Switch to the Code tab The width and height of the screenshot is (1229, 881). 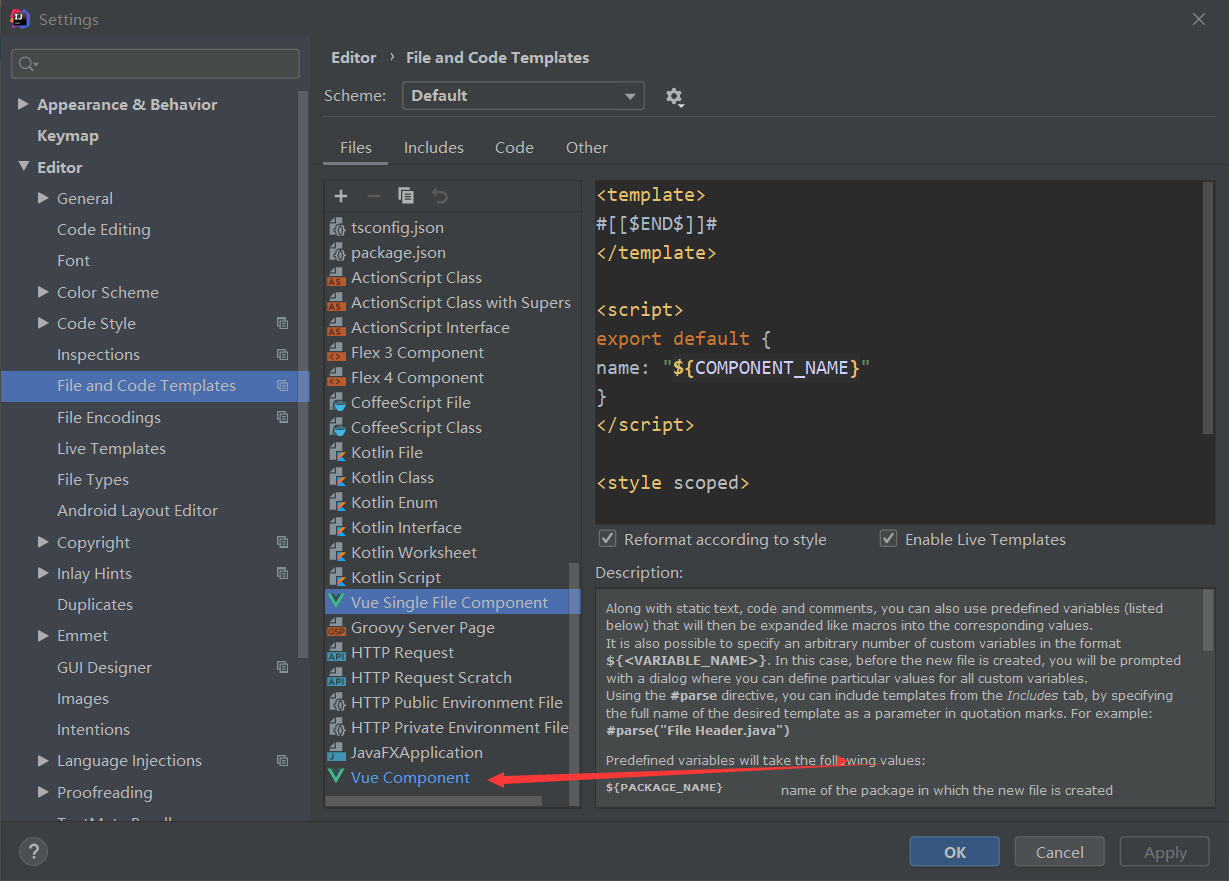click(x=514, y=147)
